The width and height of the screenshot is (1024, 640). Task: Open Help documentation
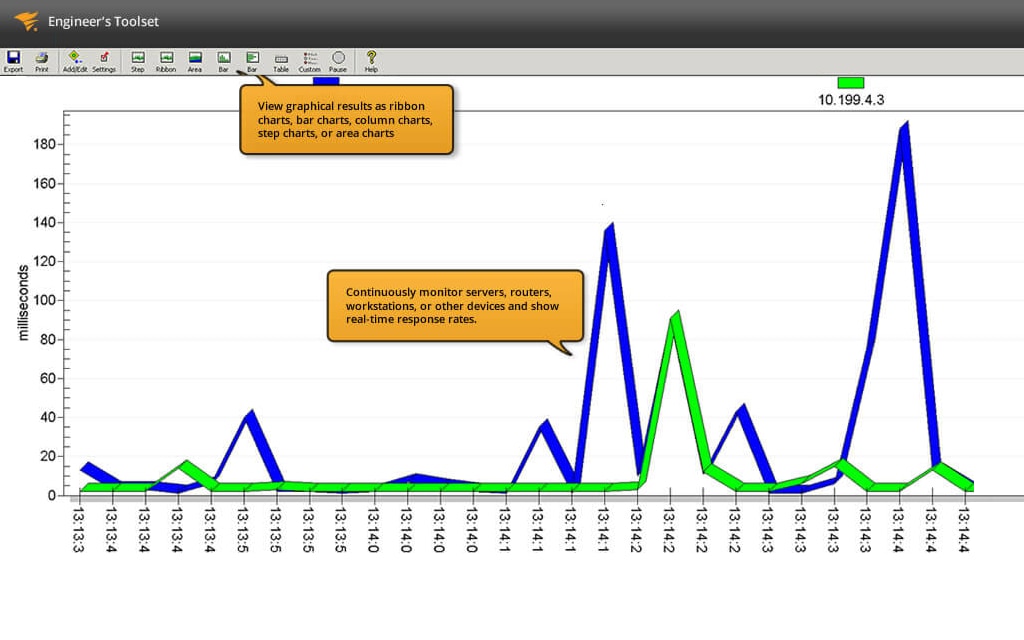pos(370,60)
